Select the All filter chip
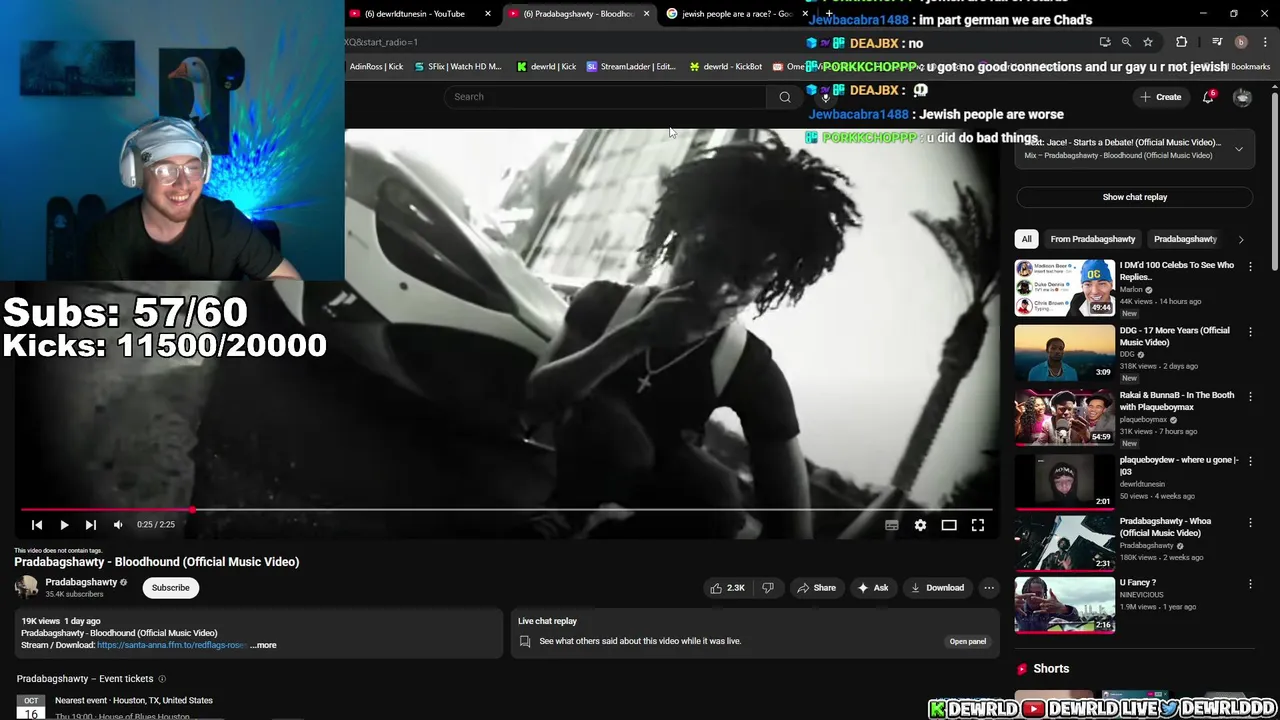1280x720 pixels. coord(1026,239)
